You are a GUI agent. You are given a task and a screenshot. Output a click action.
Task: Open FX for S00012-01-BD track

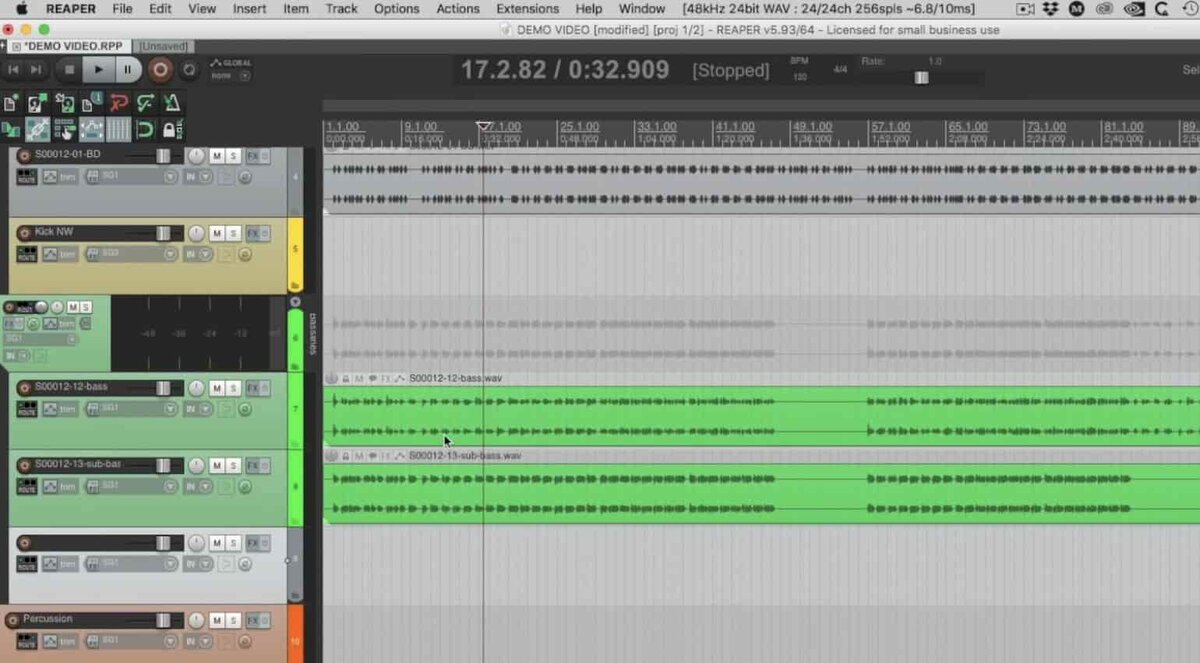(253, 156)
